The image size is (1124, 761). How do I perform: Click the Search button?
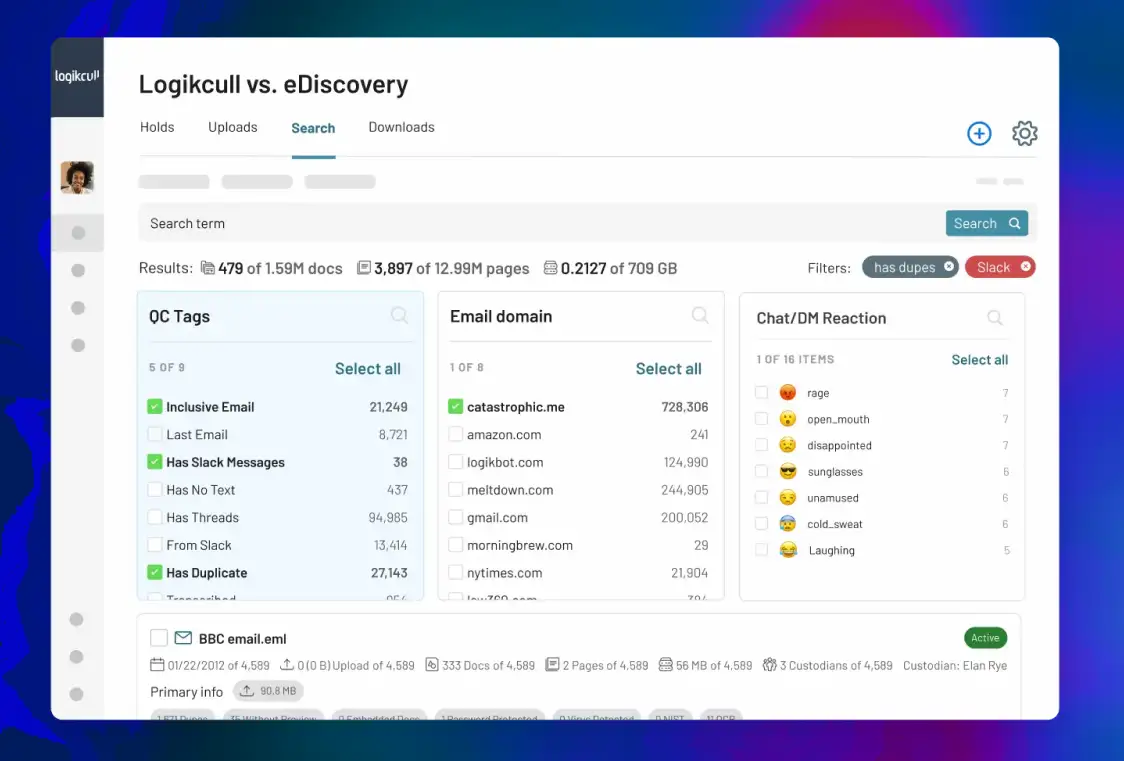tap(986, 223)
